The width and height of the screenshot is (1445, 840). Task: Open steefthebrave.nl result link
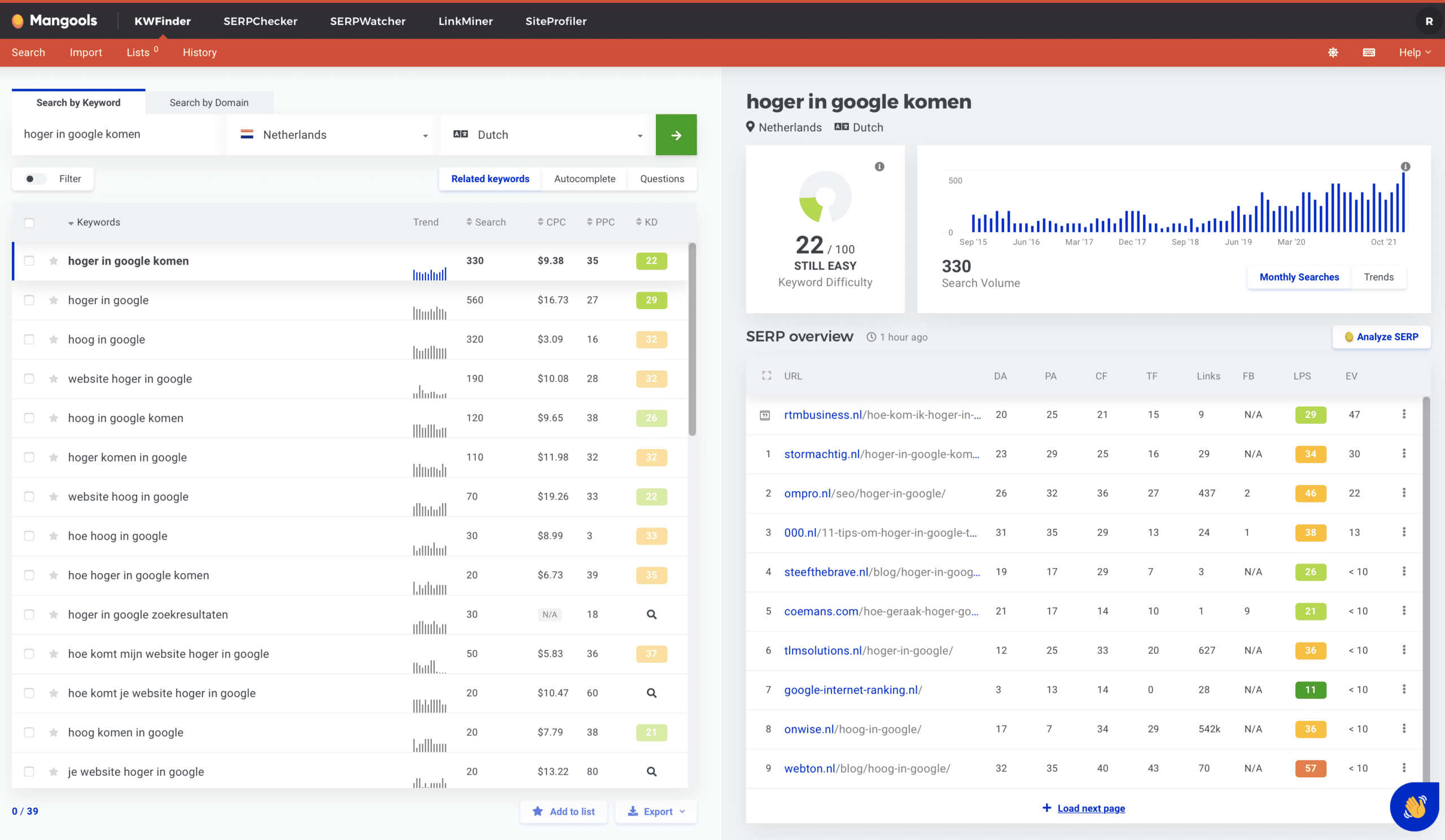pos(882,572)
